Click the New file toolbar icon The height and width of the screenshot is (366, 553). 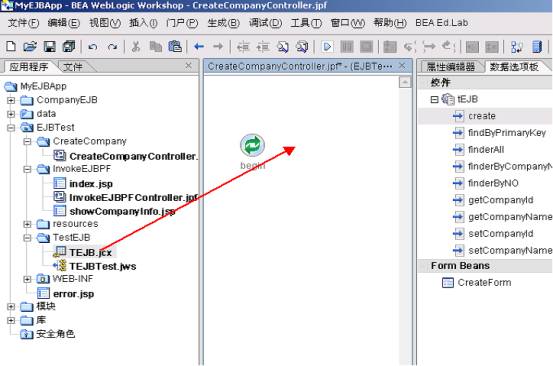(11, 46)
